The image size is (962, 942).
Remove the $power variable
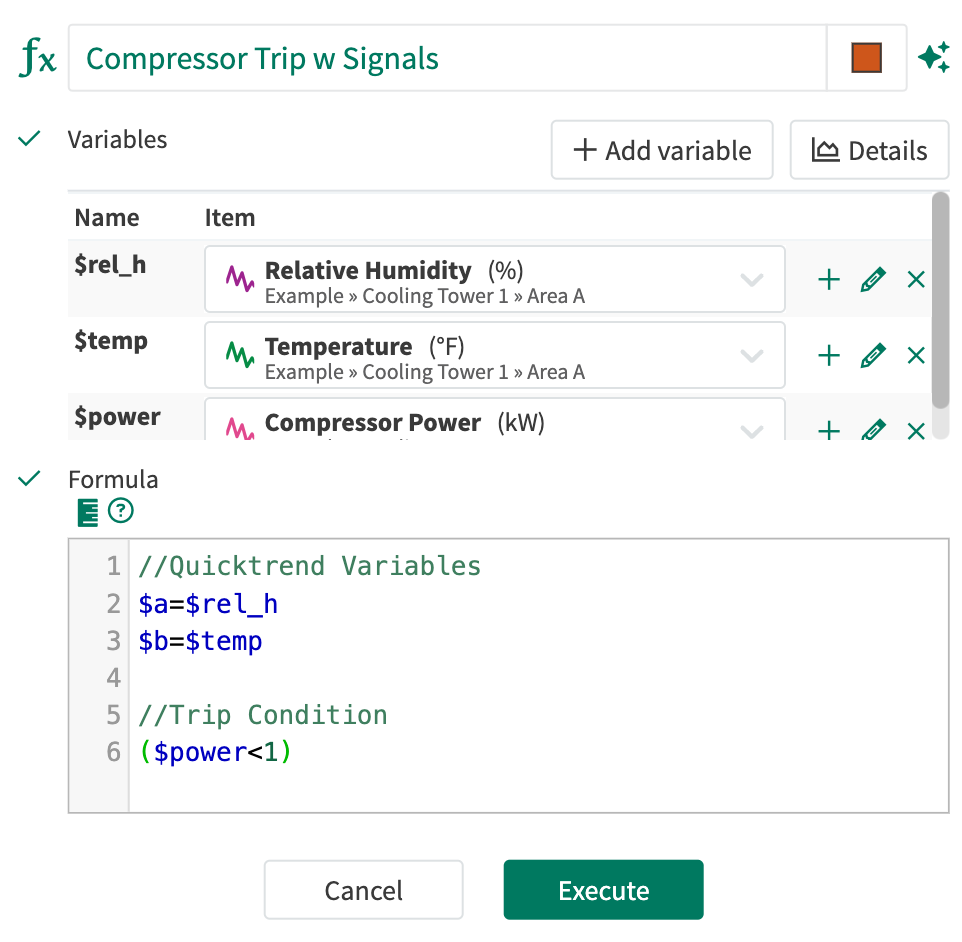916,431
